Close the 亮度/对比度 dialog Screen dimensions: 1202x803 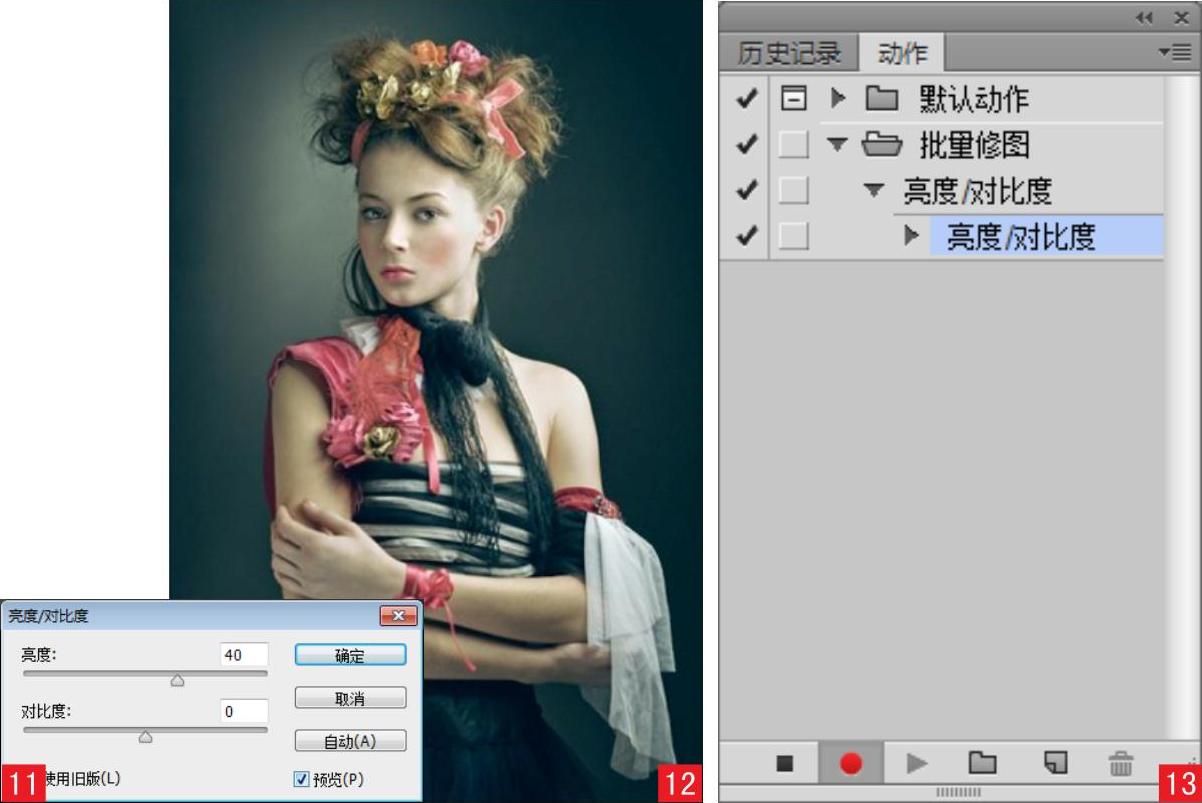tap(398, 616)
